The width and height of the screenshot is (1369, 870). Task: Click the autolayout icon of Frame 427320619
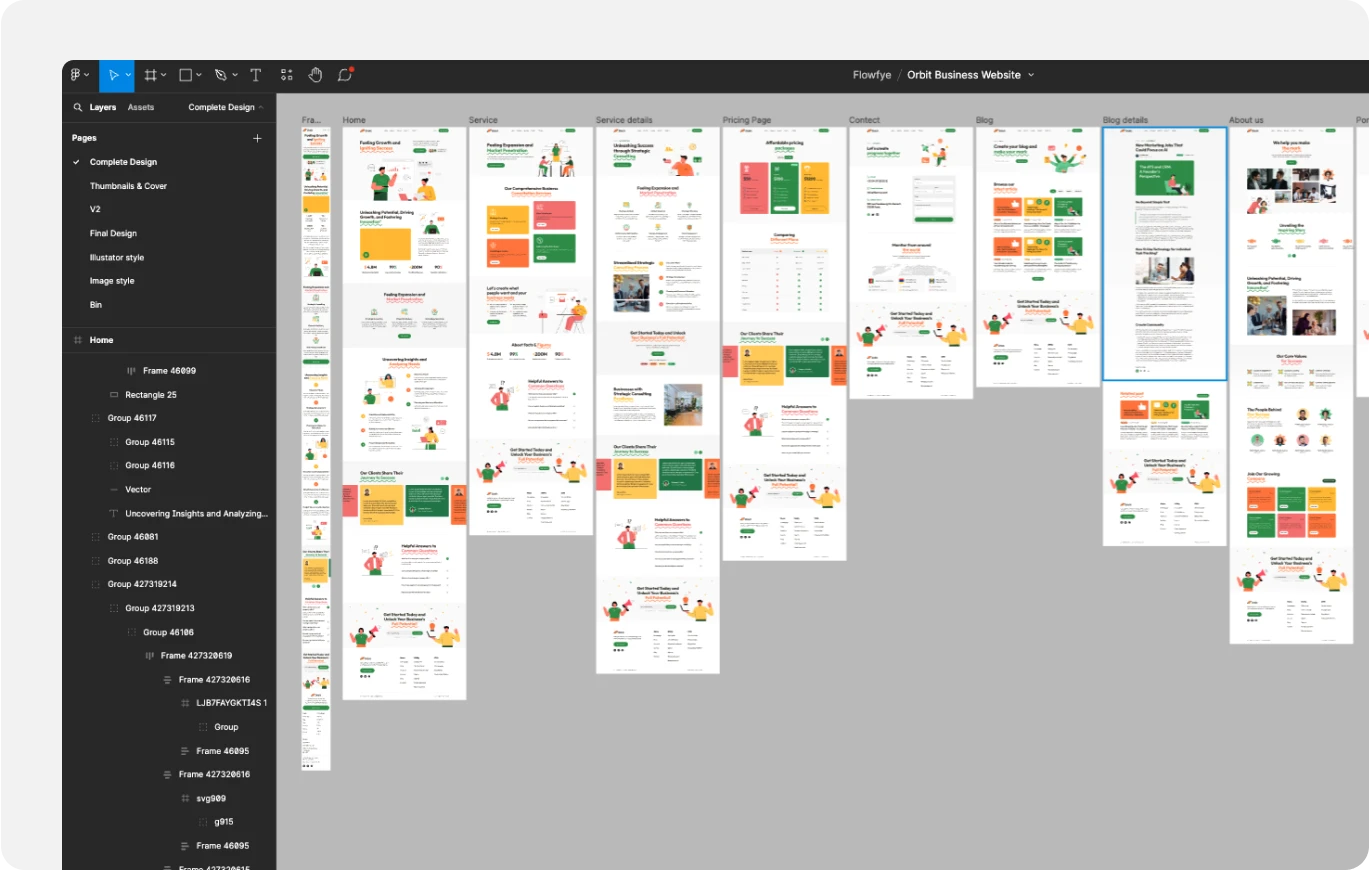tap(149, 656)
